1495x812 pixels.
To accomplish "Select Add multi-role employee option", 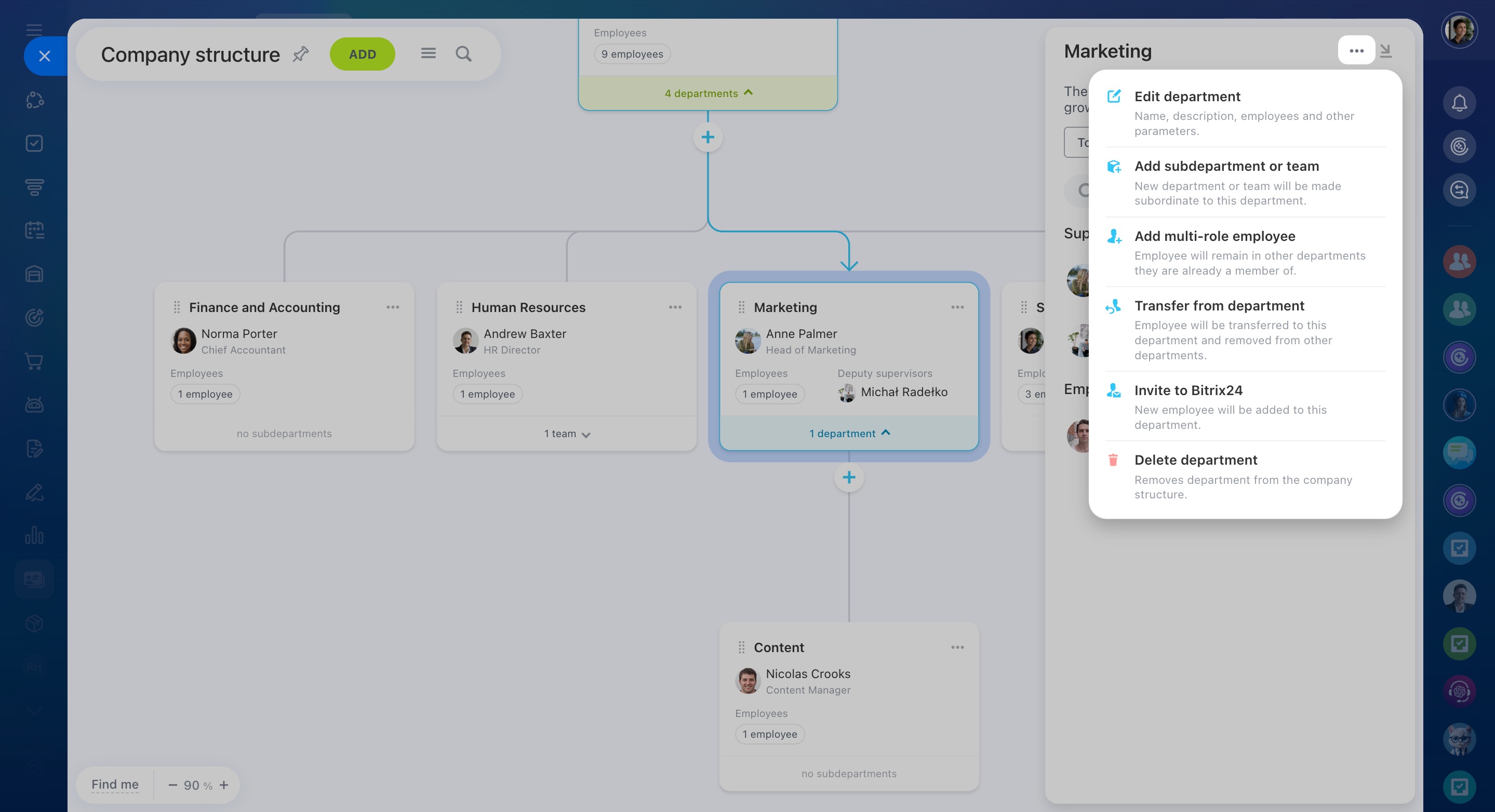I will tap(1214, 236).
